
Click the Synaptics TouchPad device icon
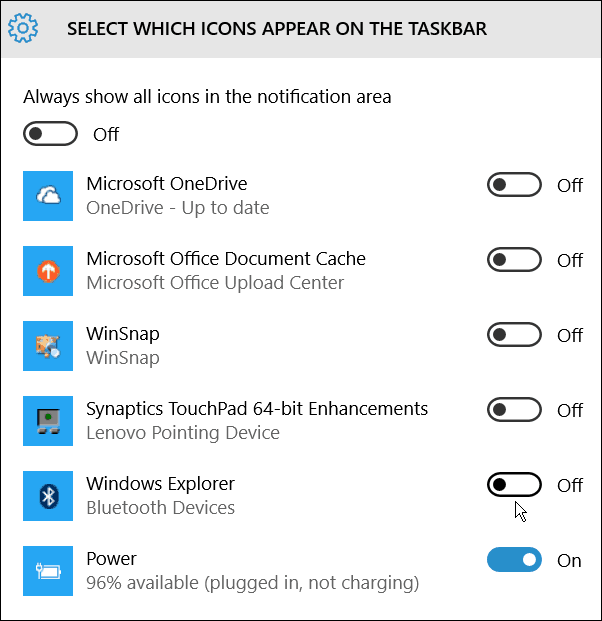[48, 421]
